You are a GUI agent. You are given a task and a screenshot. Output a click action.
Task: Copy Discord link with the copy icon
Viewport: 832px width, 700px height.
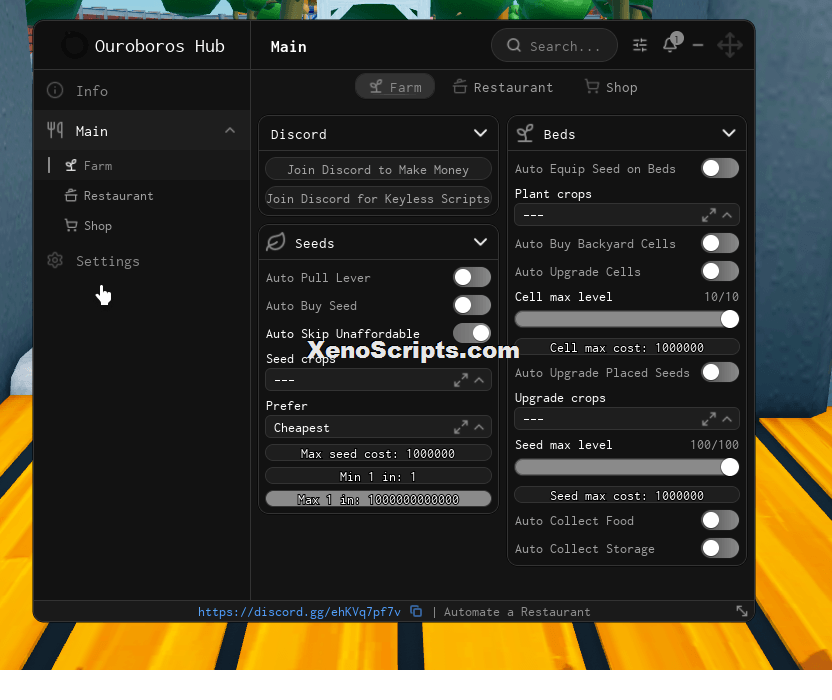(417, 611)
